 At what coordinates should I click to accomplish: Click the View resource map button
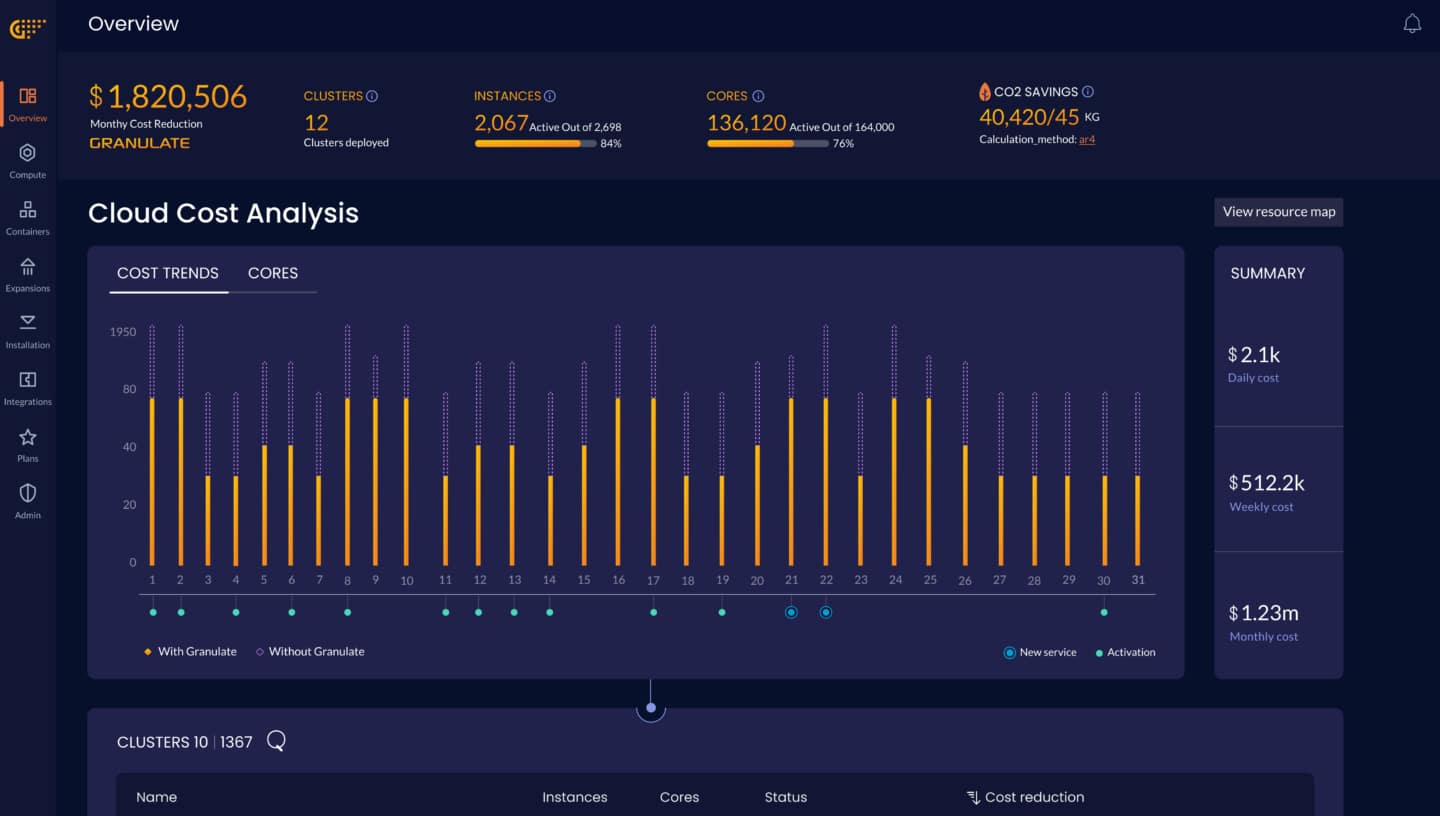[x=1279, y=212]
